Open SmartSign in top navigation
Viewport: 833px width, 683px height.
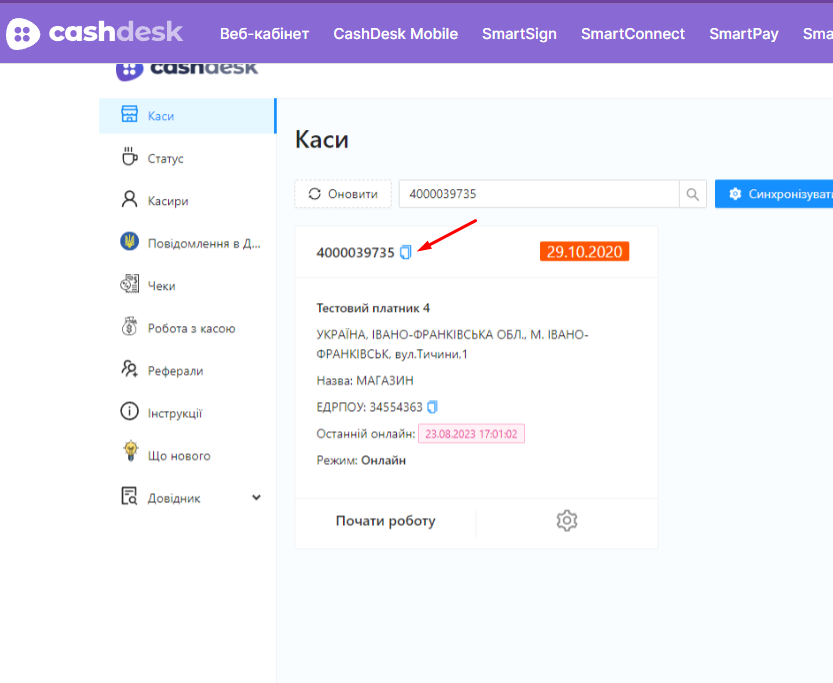[519, 34]
